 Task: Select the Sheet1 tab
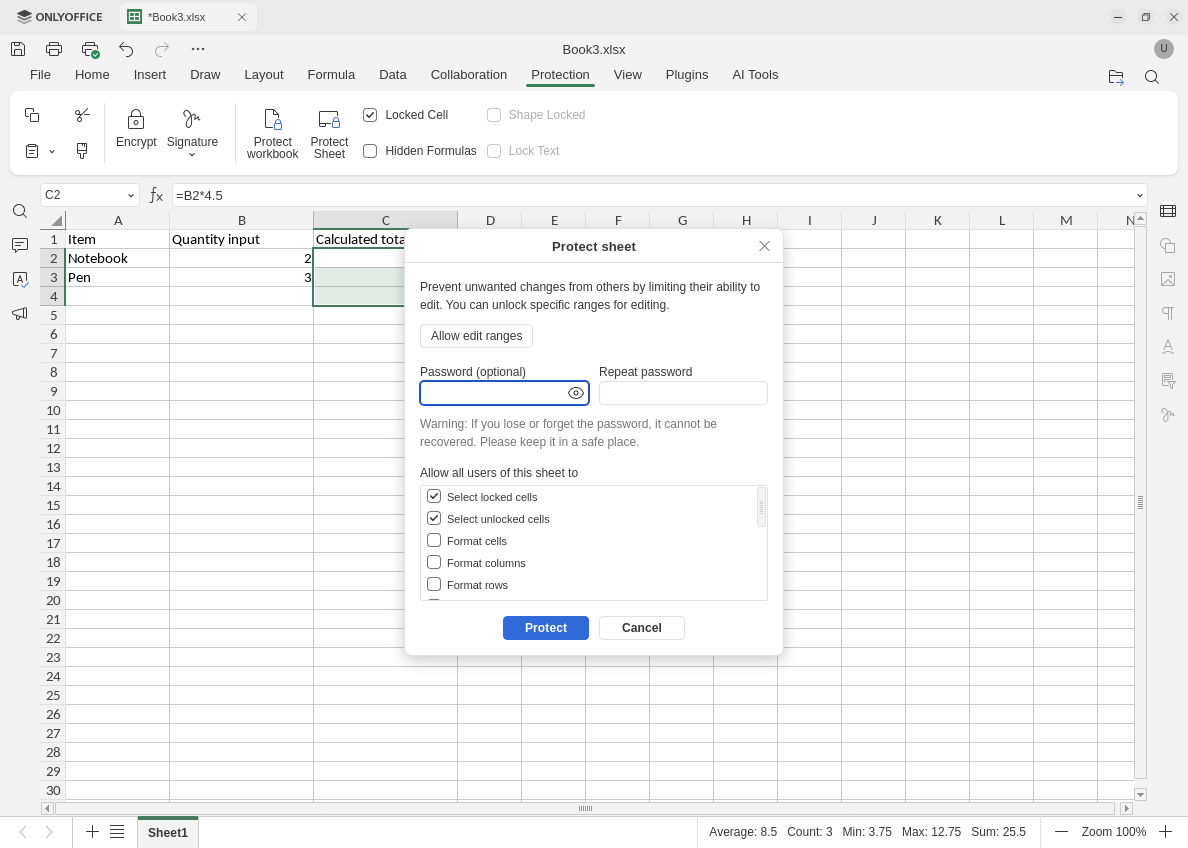(x=167, y=832)
